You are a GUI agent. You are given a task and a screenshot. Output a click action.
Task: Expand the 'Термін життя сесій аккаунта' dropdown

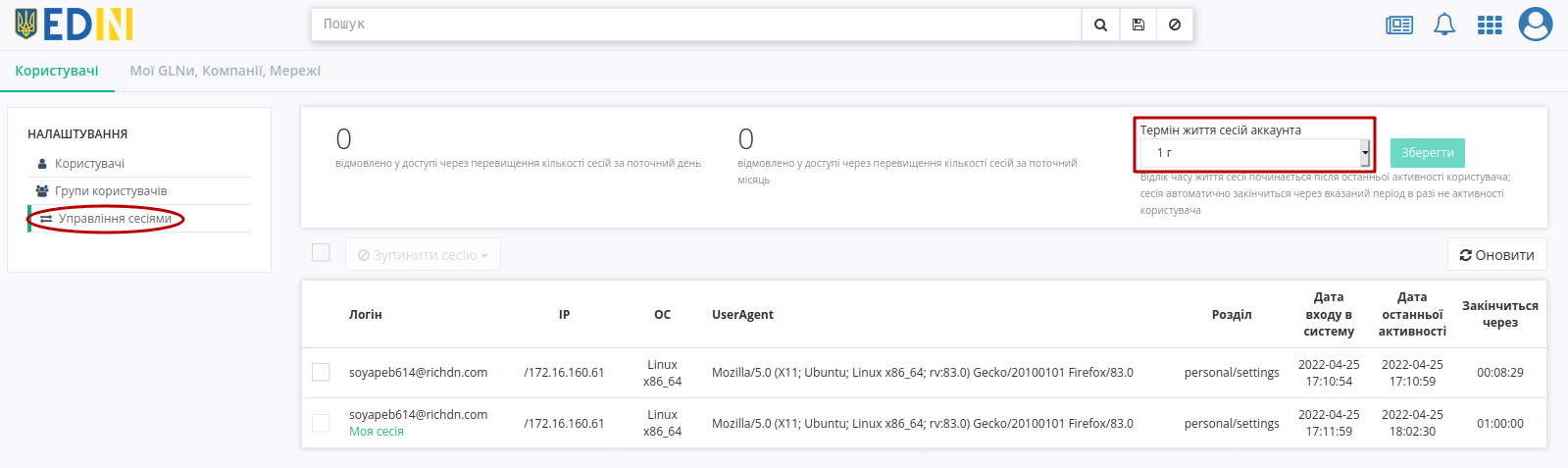point(1254,153)
